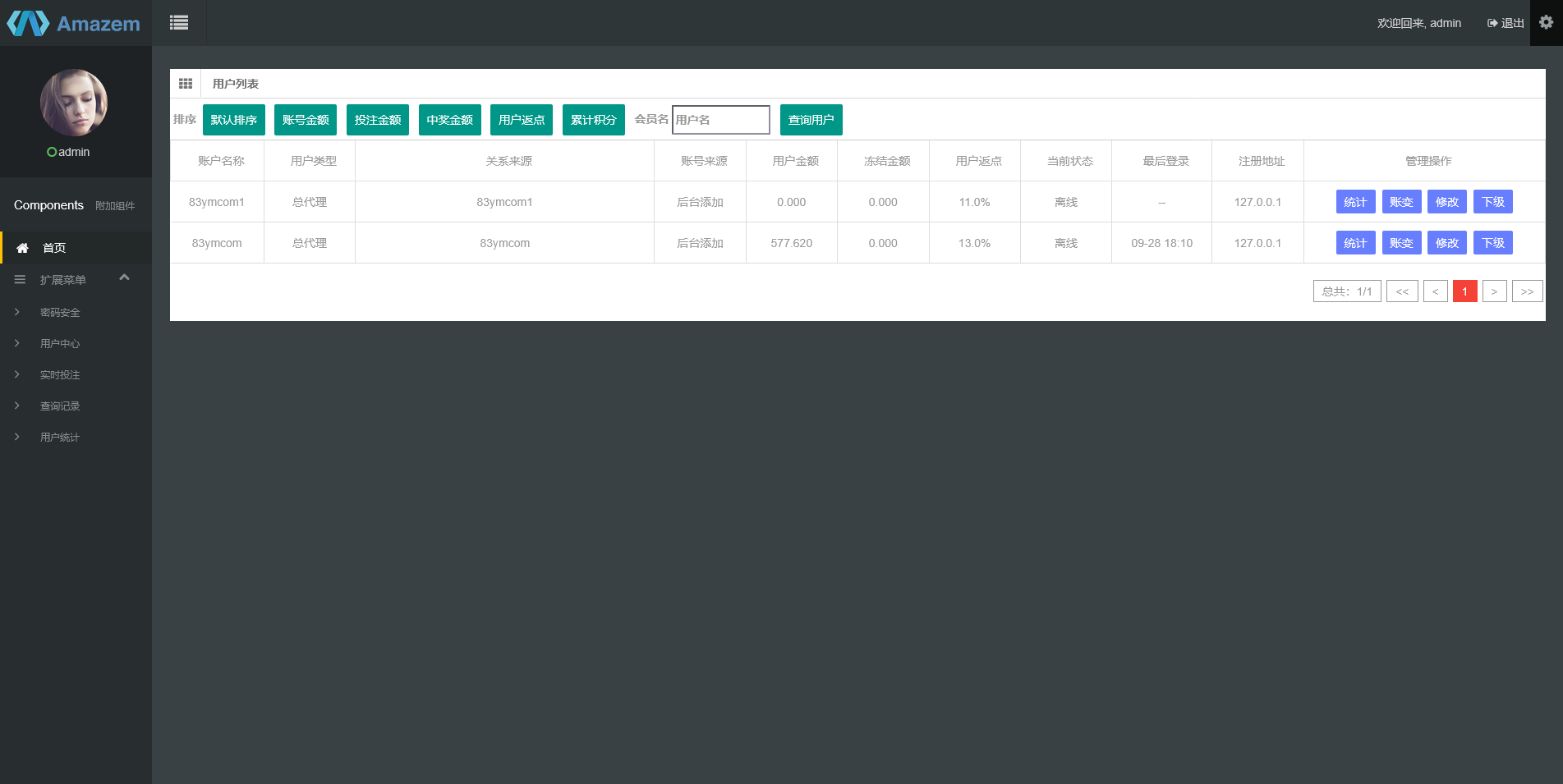Viewport: 1563px width, 784px height.
Task: Expand the 密码安全 submenu
Action: pos(60,313)
